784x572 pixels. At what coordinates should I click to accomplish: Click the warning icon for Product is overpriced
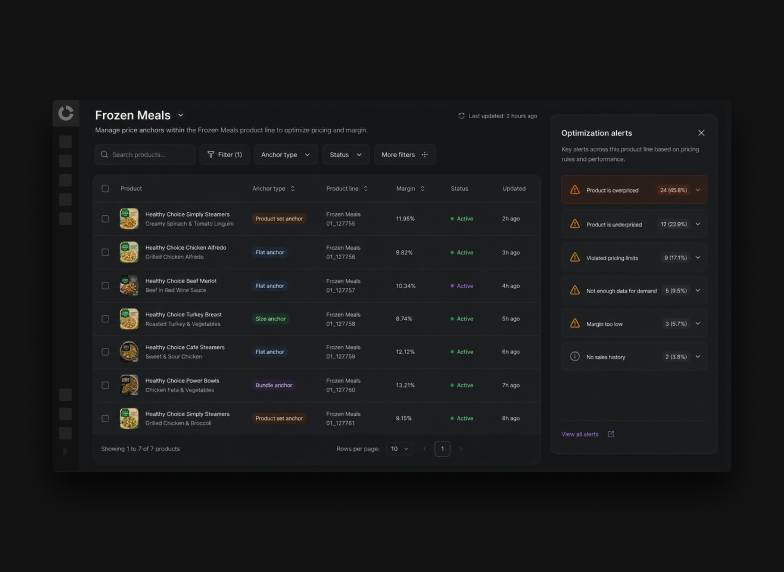click(575, 190)
